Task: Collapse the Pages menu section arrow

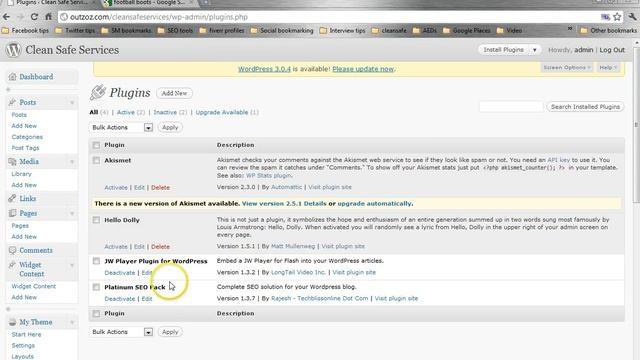Action: coord(72,213)
